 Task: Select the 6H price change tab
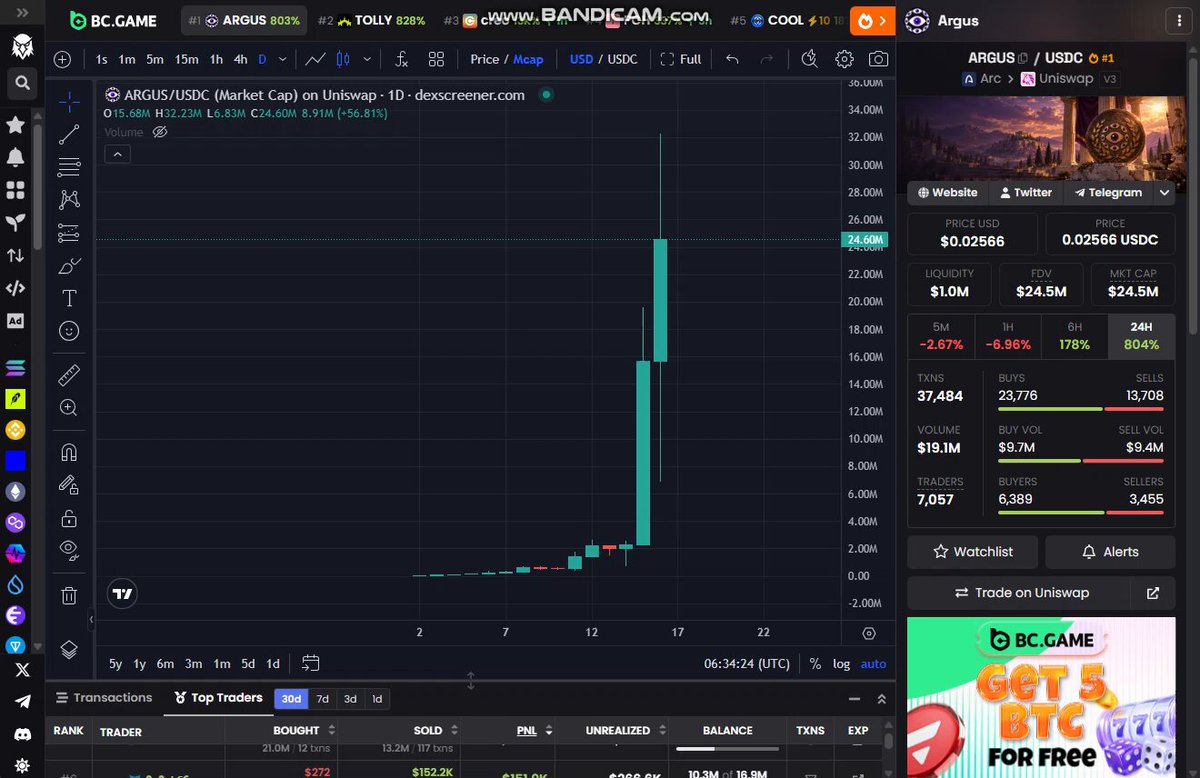pos(1074,336)
